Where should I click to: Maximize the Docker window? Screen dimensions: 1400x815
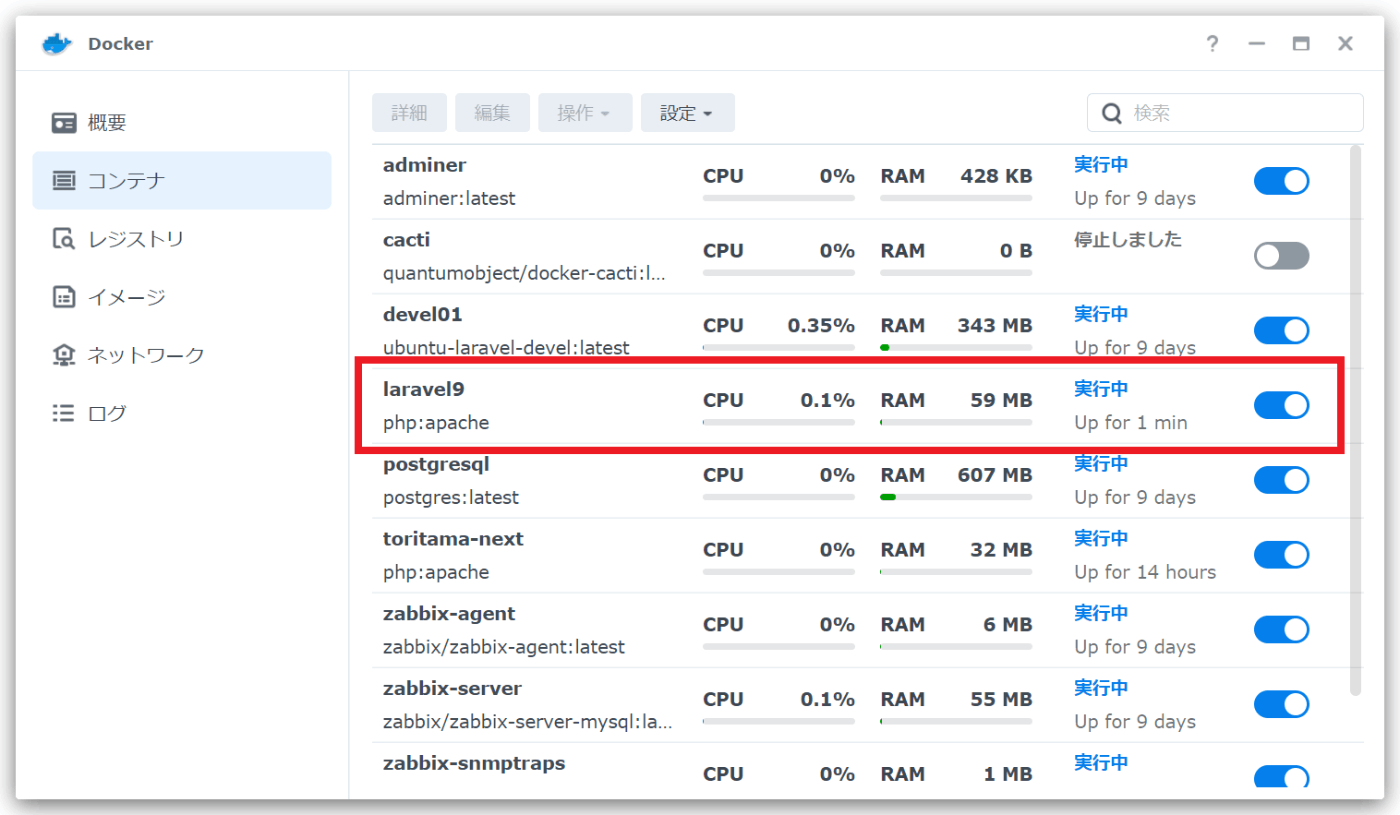pos(1301,44)
